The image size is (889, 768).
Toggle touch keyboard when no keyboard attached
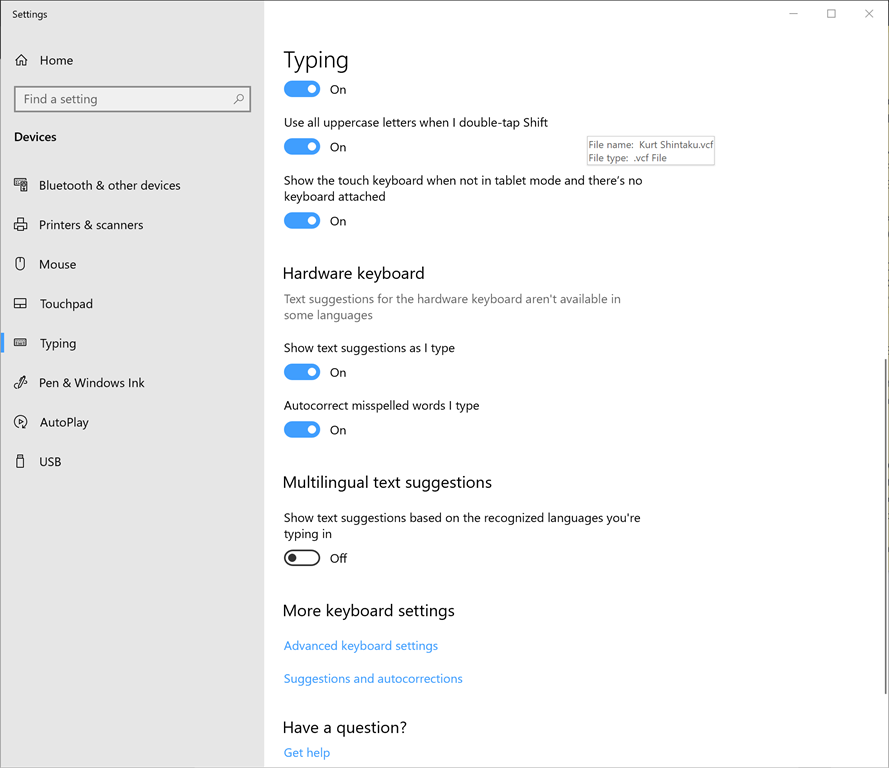[x=302, y=221]
